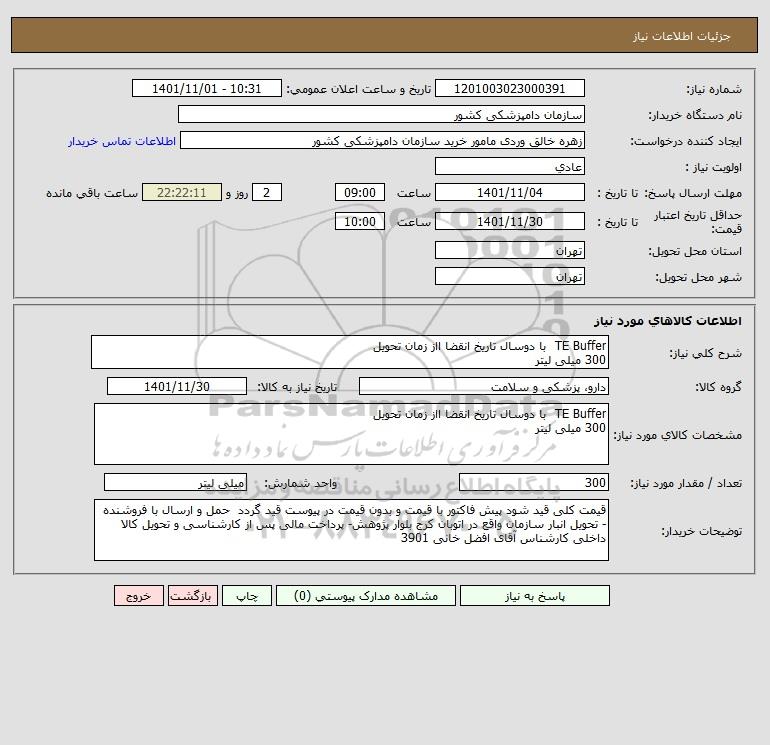Image resolution: width=770 pixels, height=745 pixels.
Task: Click the goods specifications text area
Action: pos(351,434)
